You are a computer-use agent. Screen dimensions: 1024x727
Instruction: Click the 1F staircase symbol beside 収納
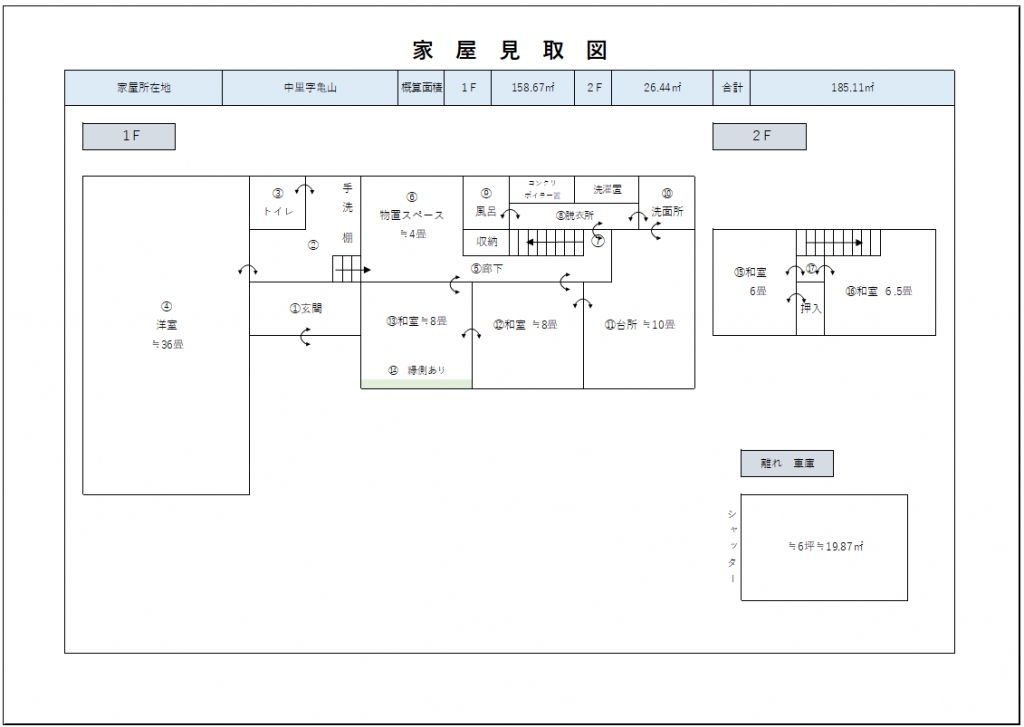547,242
